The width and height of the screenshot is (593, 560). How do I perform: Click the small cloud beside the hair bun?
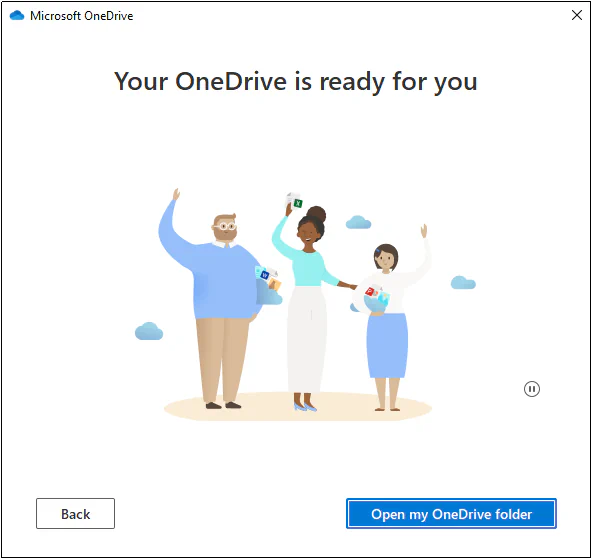coord(358,222)
